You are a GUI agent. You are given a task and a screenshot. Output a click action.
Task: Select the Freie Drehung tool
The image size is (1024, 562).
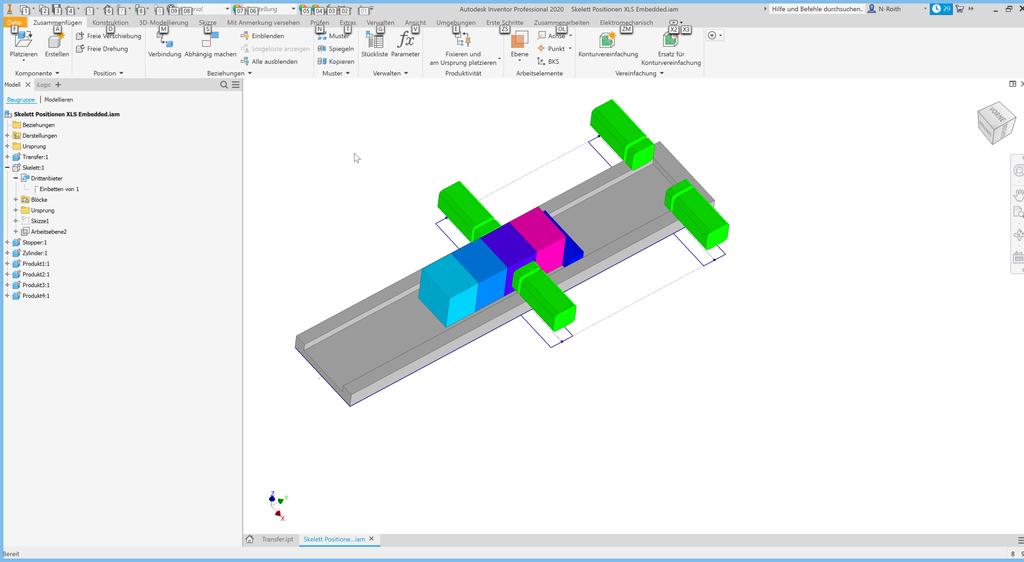click(x=102, y=49)
